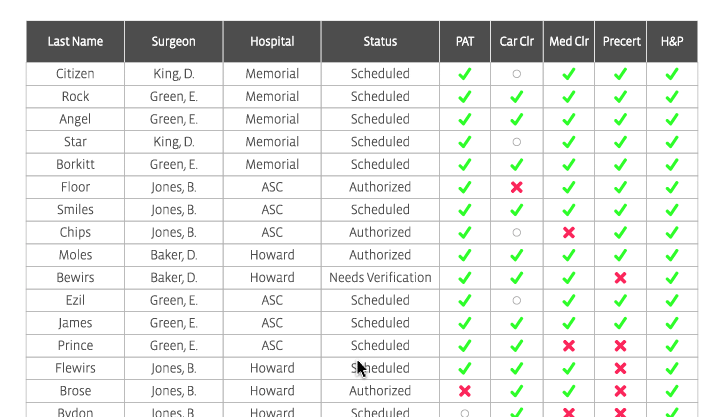This screenshot has width=724, height=417.
Task: Click Bewirs' red Precert X icon
Action: point(620,278)
